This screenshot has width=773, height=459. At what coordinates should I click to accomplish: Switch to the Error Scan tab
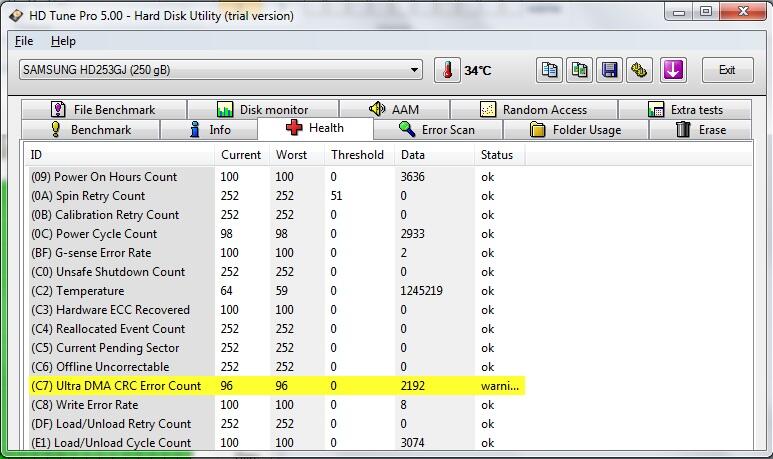coord(438,130)
